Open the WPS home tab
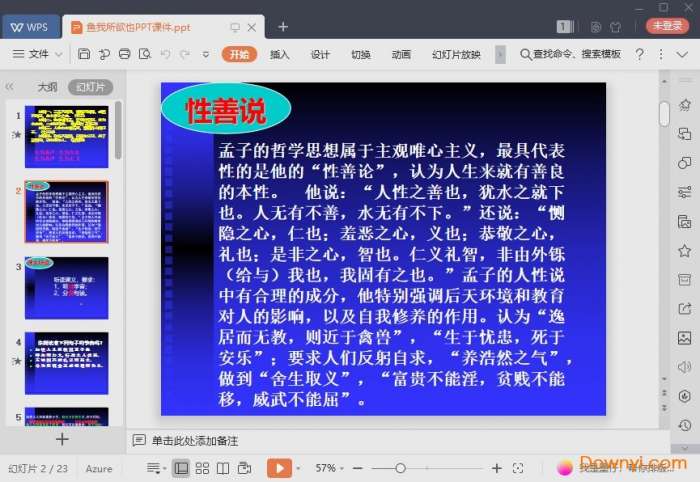Screen dimensions: 700x482 point(30,27)
